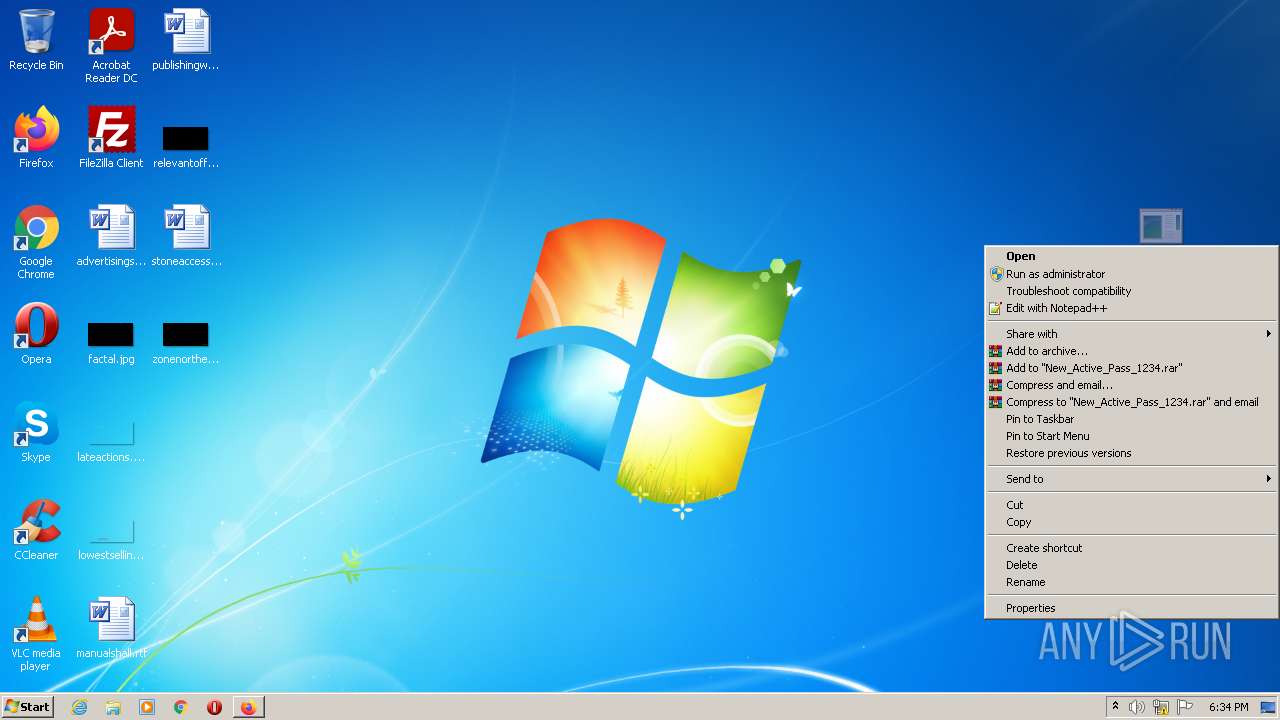1280x720 pixels.
Task: Open the Recycle Bin desktop icon
Action: (x=36, y=40)
